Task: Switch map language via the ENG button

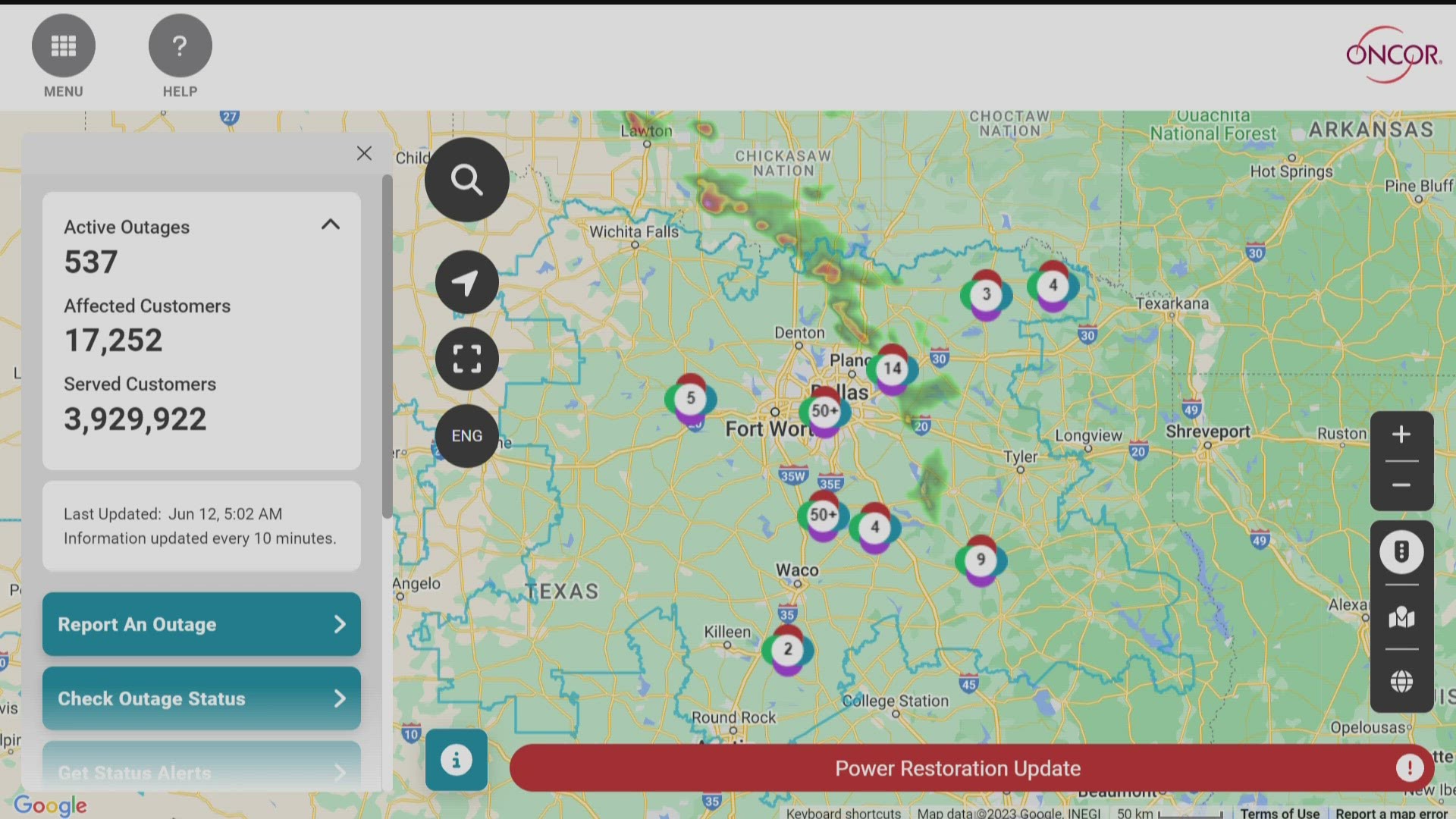Action: click(x=466, y=435)
